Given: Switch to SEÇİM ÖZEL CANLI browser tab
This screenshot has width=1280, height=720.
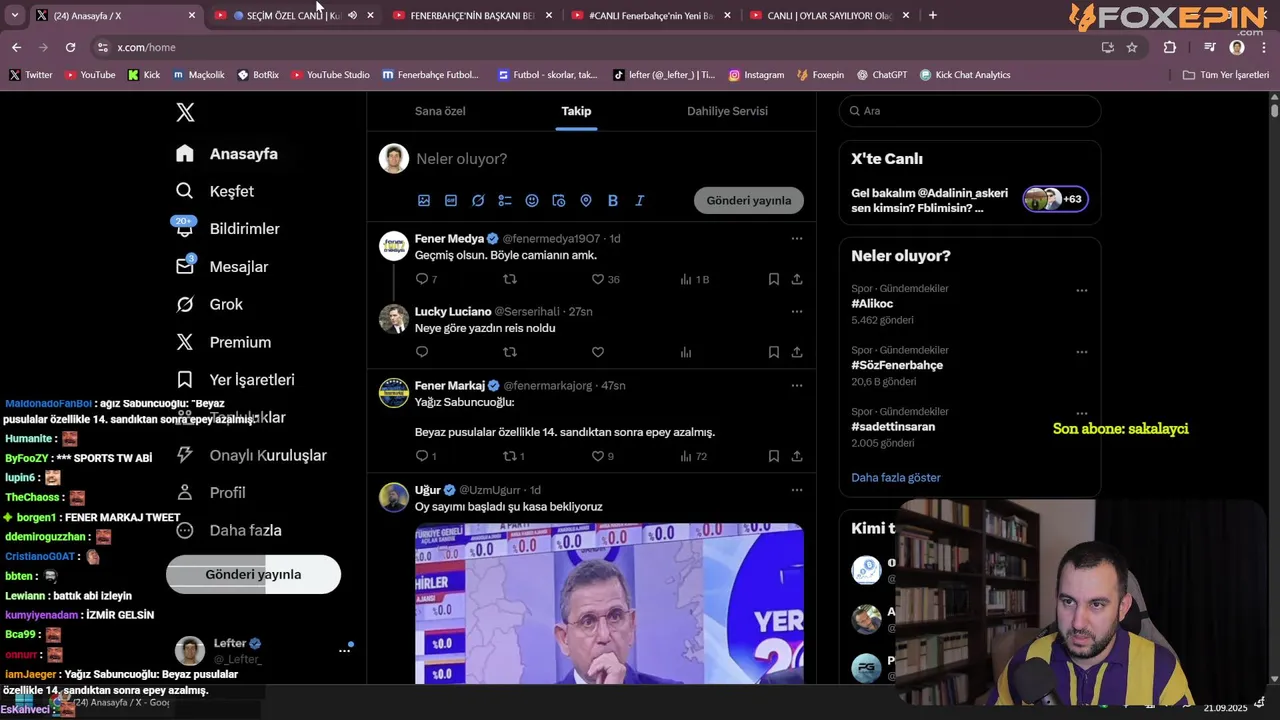Looking at the screenshot, I should point(293,16).
